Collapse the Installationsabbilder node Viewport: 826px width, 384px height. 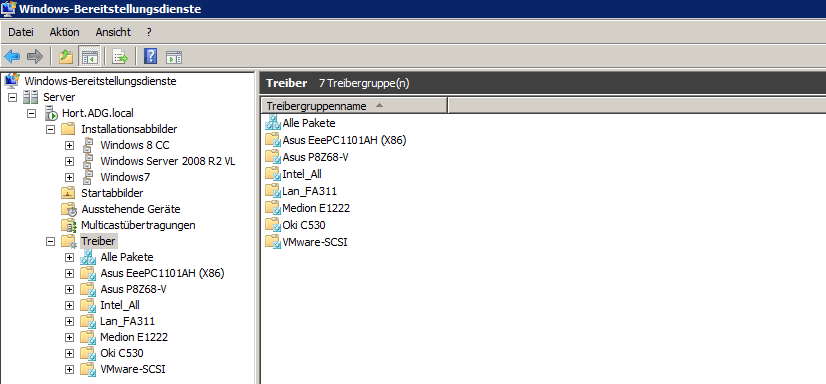tap(51, 129)
